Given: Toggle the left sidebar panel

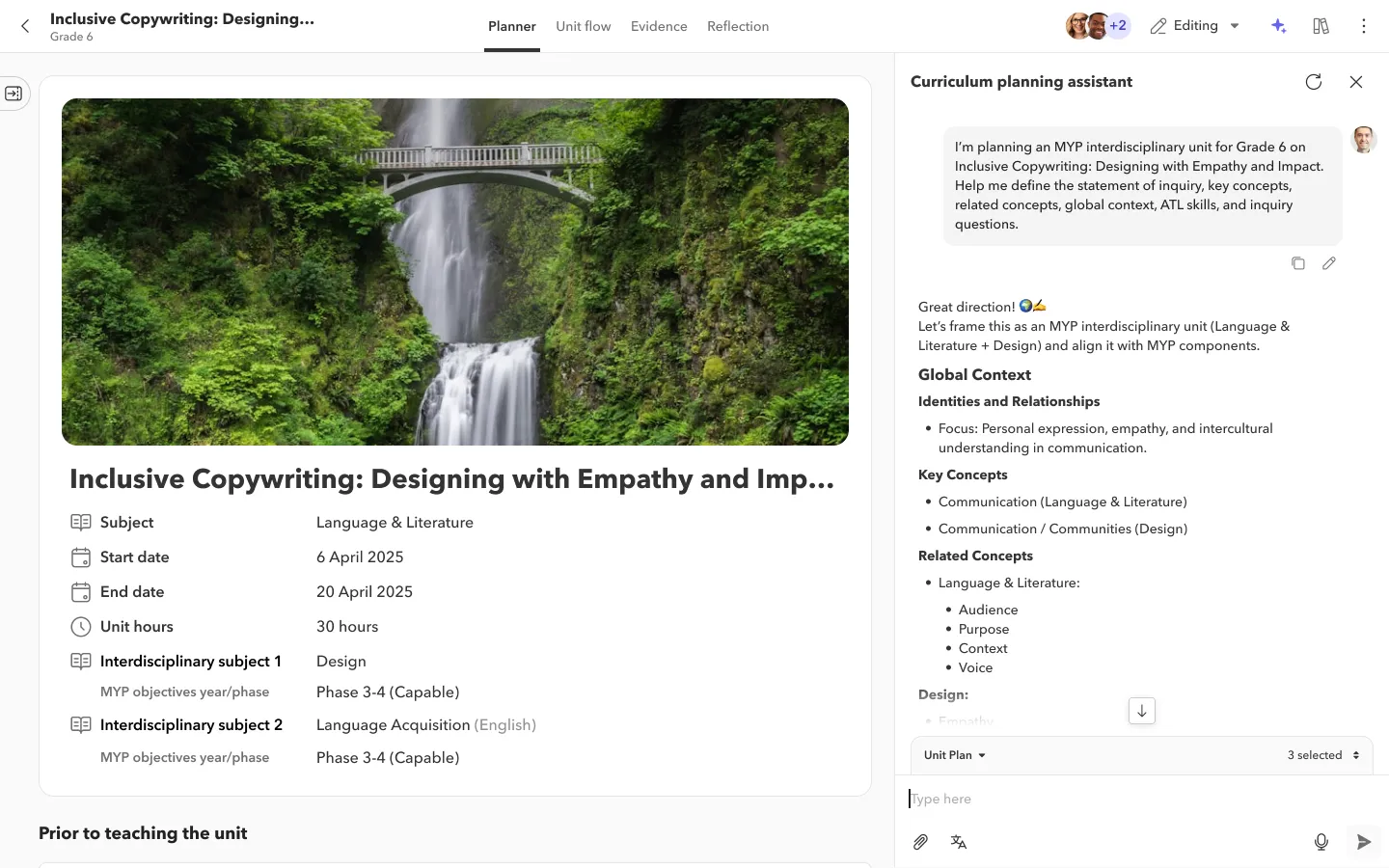Looking at the screenshot, I should [14, 94].
